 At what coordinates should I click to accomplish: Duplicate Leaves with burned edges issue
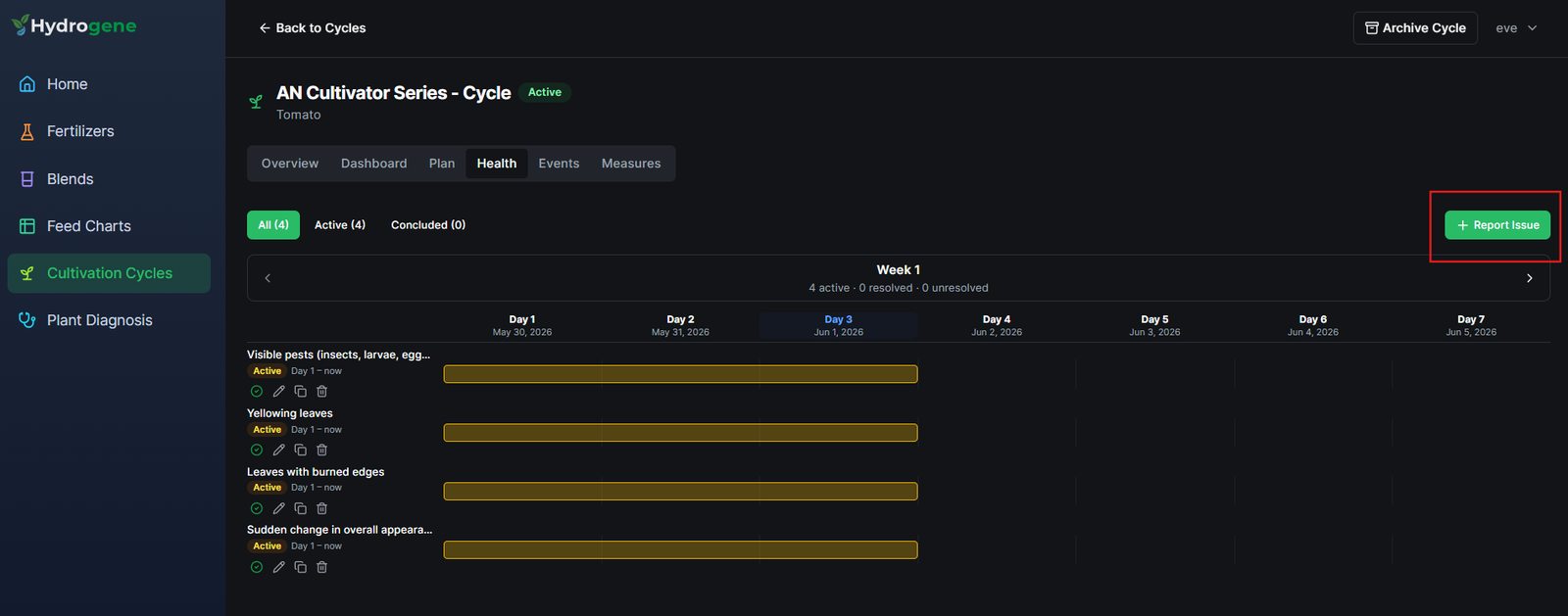point(300,508)
